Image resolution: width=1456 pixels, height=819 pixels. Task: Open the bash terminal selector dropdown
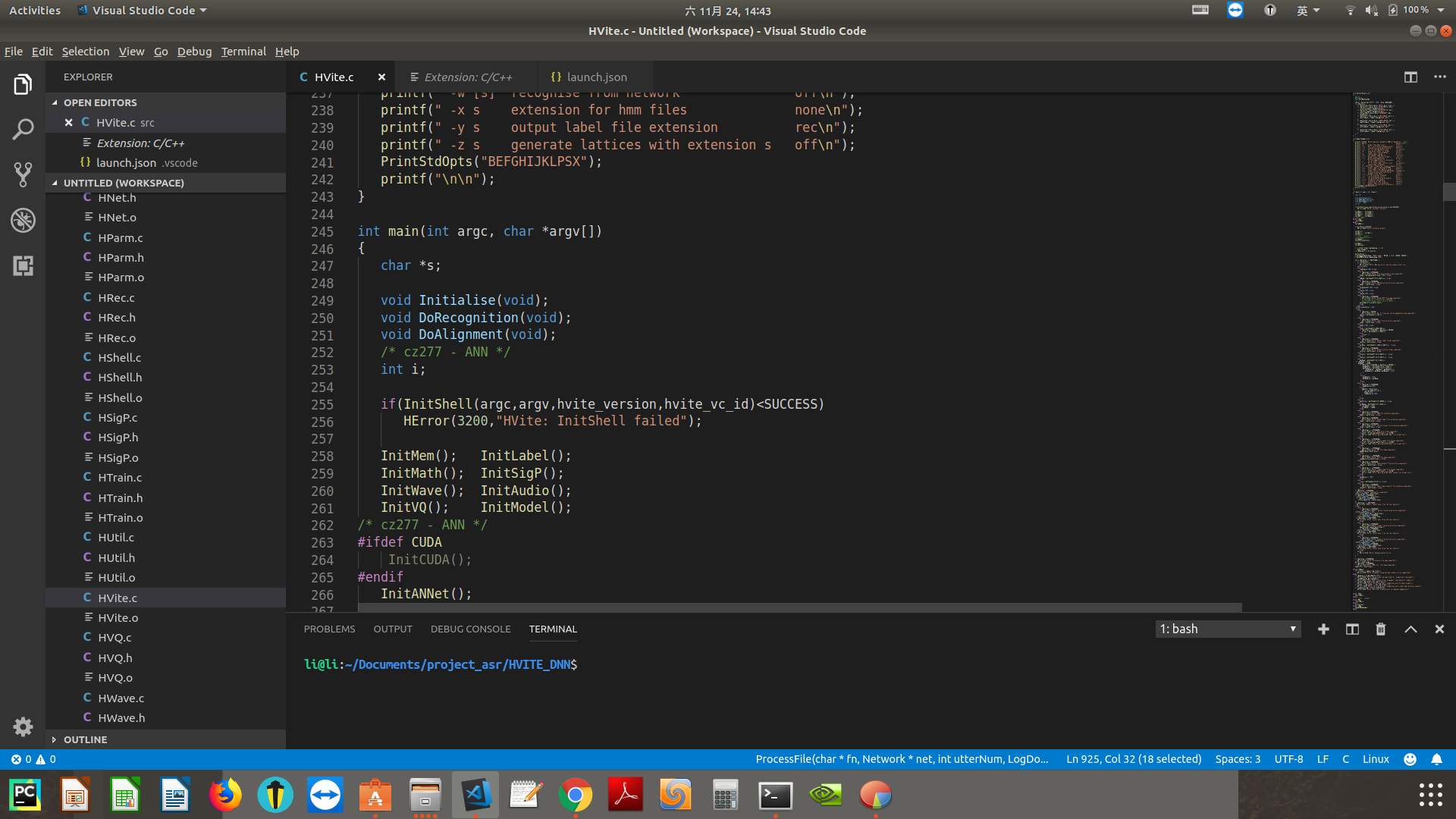1227,629
